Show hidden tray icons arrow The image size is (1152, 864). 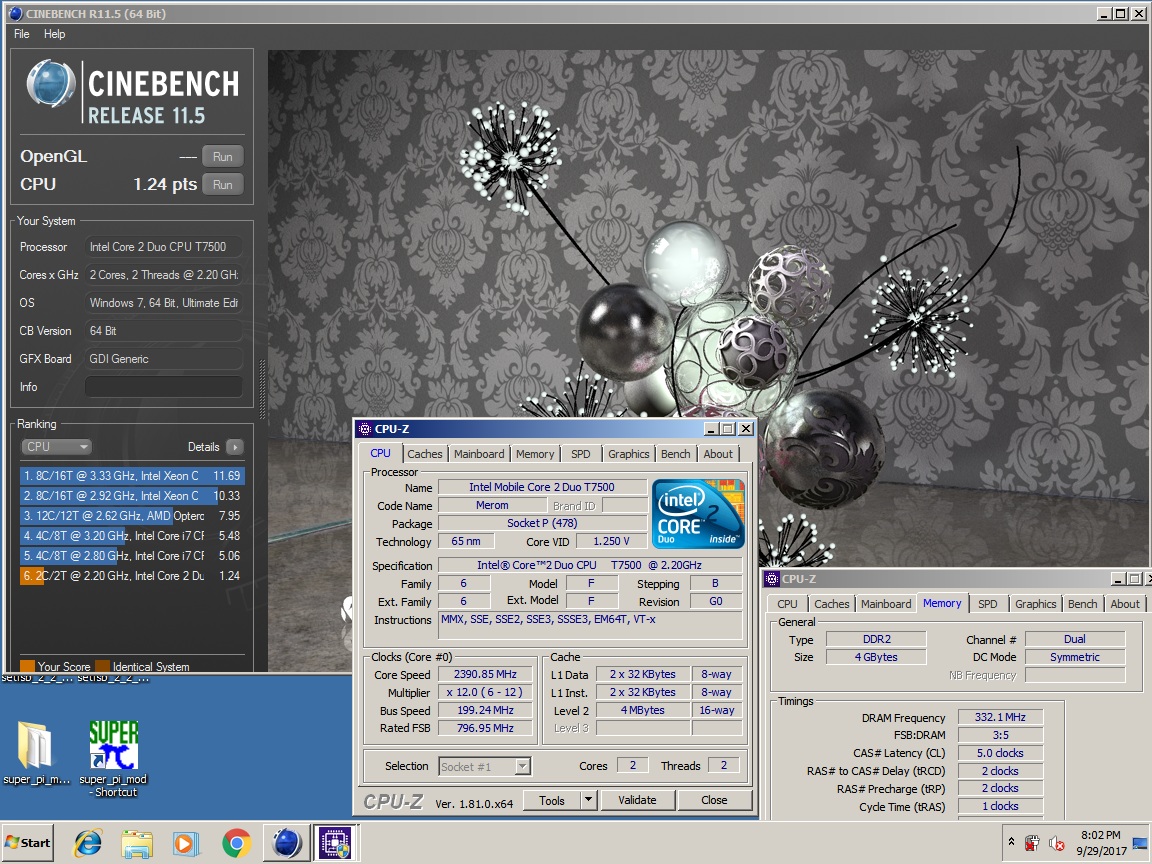pyautogui.click(x=1011, y=842)
